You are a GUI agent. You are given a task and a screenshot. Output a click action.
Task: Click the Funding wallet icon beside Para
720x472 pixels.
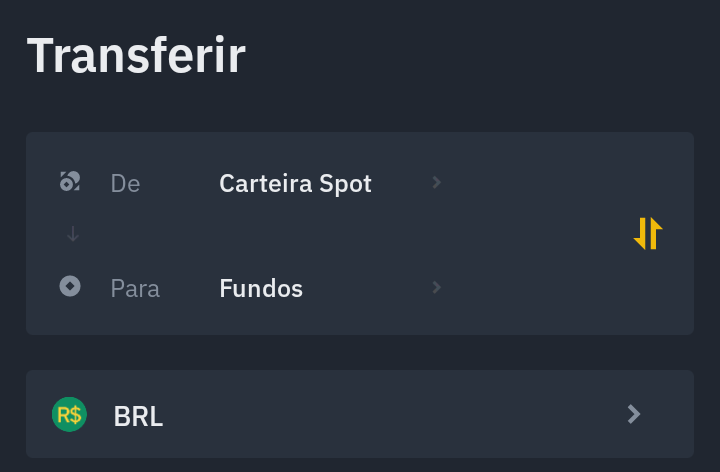pyautogui.click(x=70, y=286)
